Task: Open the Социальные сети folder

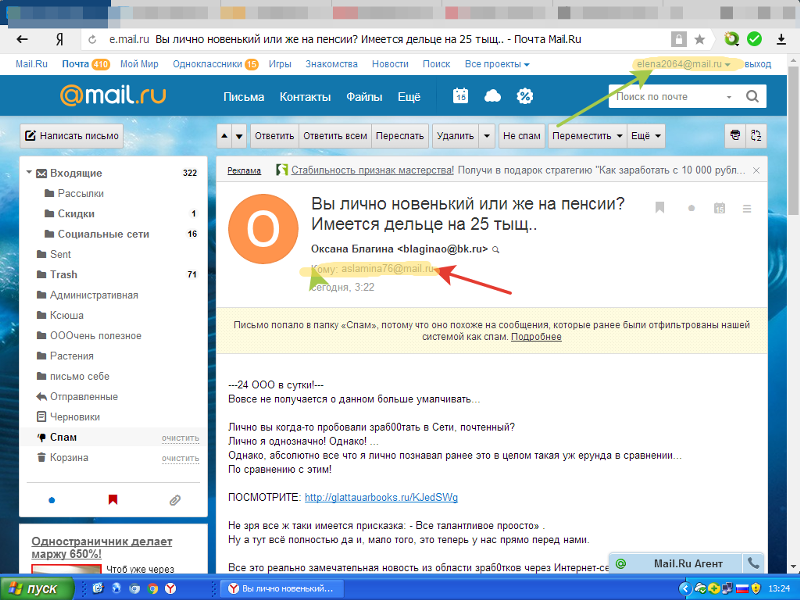Action: pos(104,234)
